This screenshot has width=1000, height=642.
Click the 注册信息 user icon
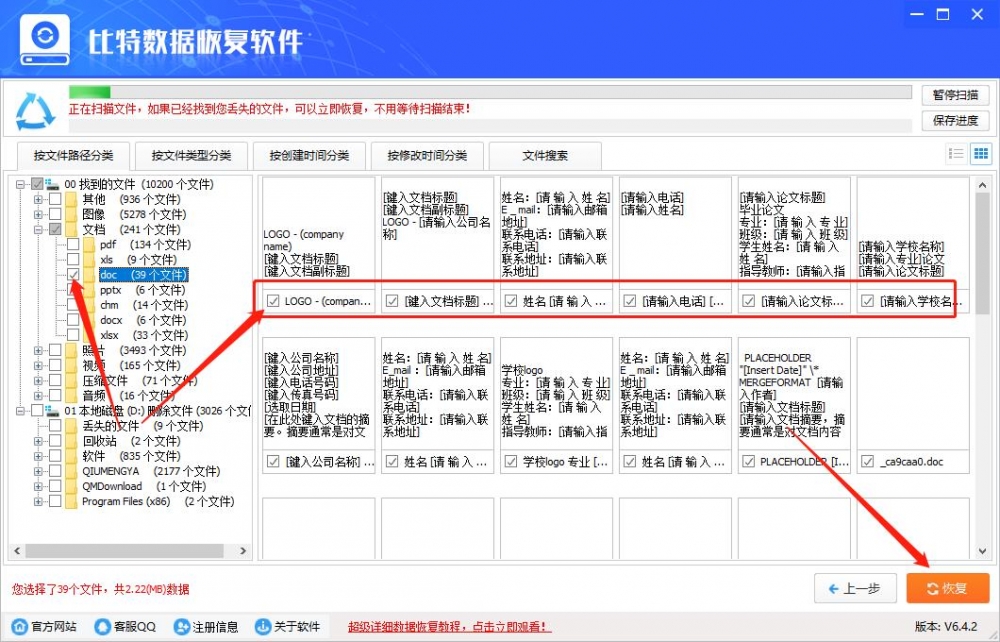(182, 626)
